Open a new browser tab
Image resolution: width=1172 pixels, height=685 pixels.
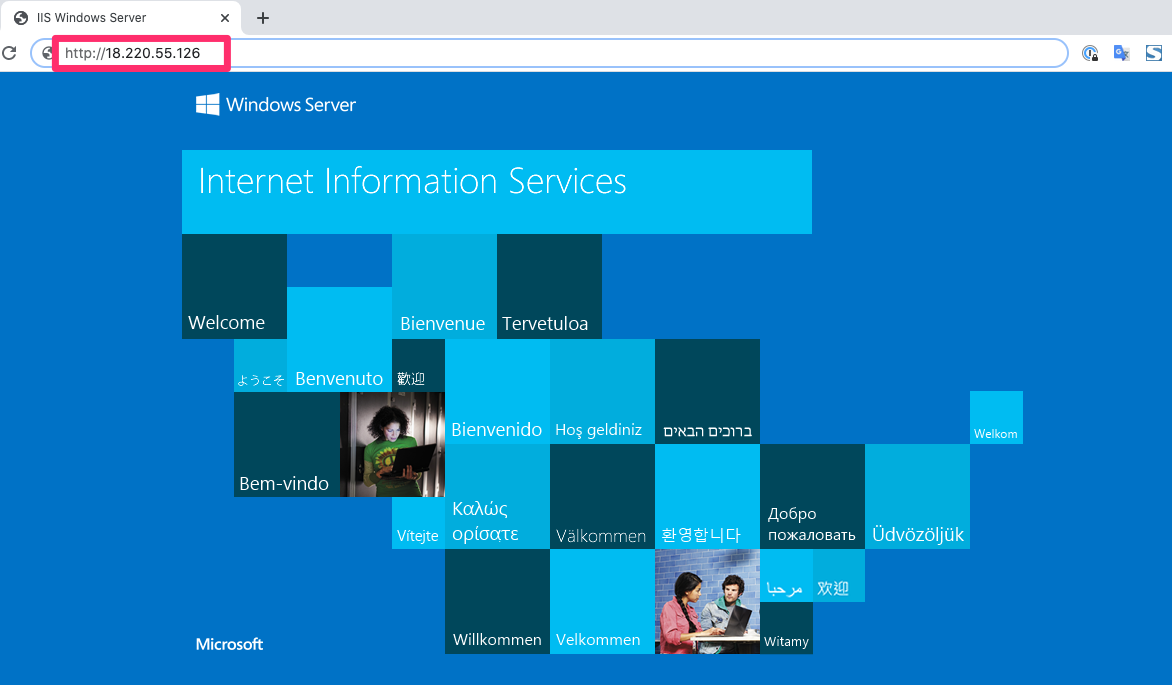tap(263, 18)
